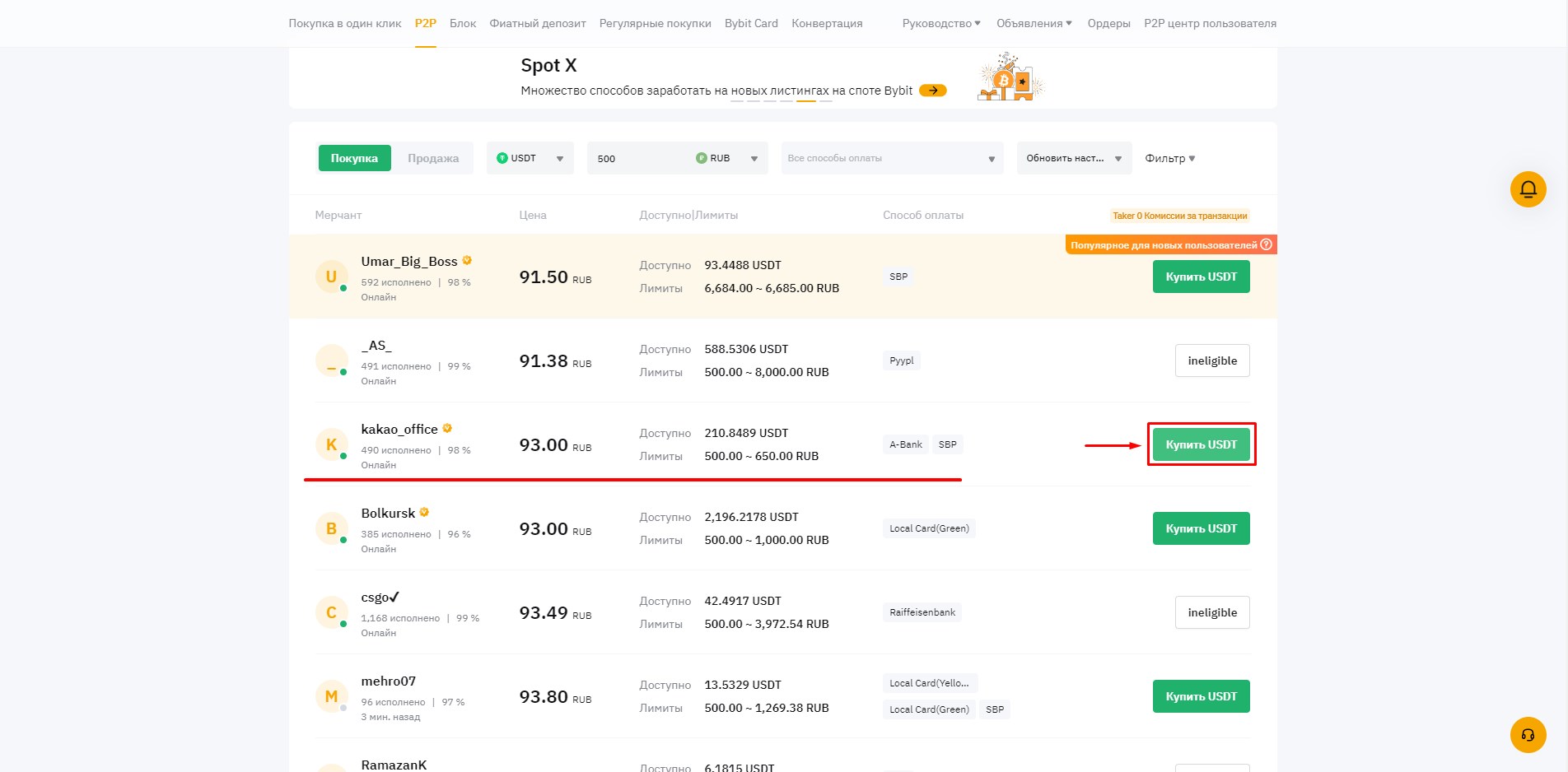The height and width of the screenshot is (772, 1568).
Task: Click kakao_office verified merchant badge
Action: pos(447,429)
